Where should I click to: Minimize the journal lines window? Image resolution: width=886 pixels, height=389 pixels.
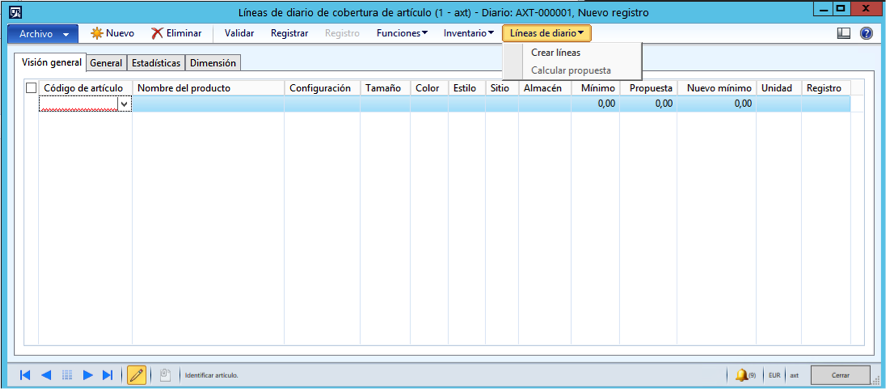[x=823, y=8]
